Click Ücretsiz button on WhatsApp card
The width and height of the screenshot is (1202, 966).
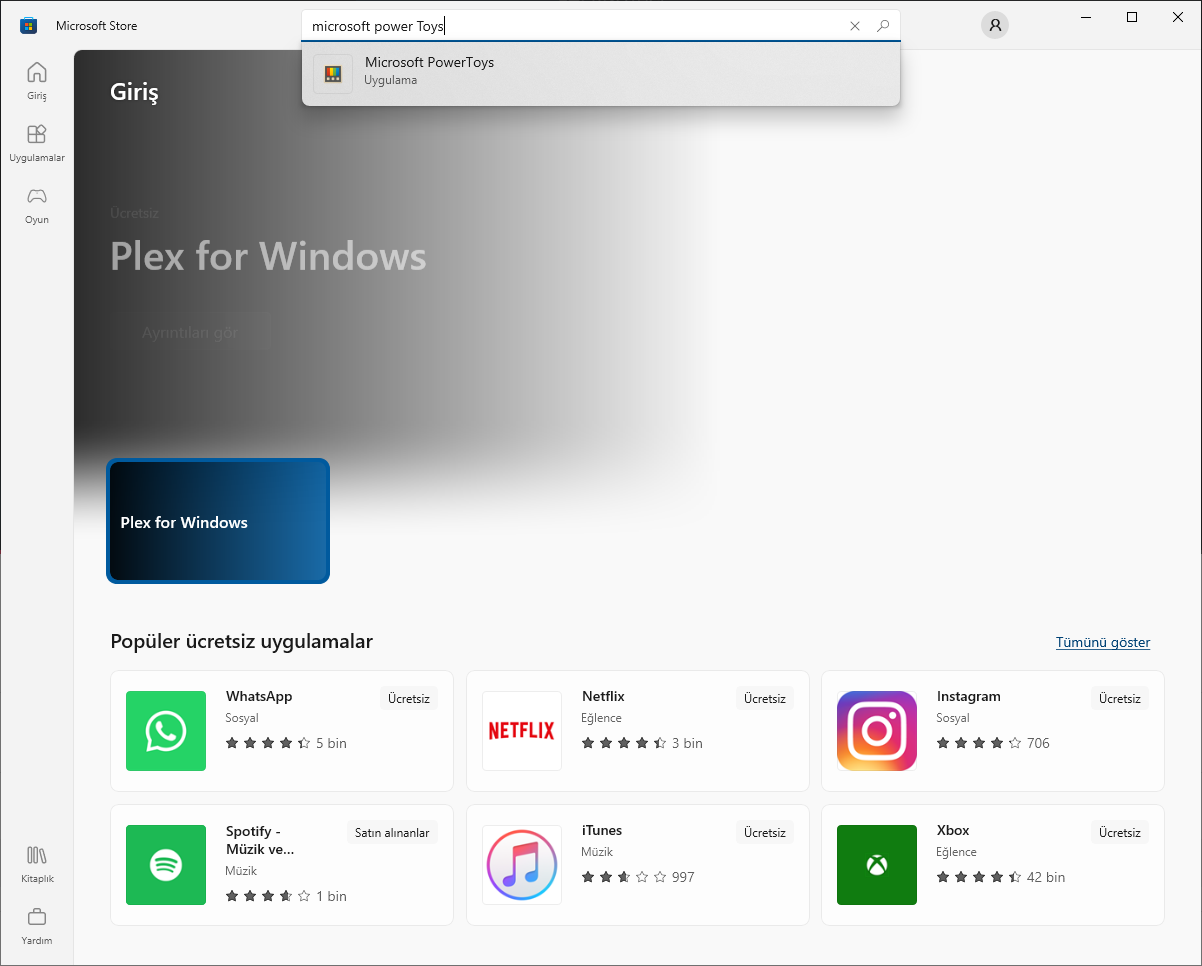coord(409,699)
